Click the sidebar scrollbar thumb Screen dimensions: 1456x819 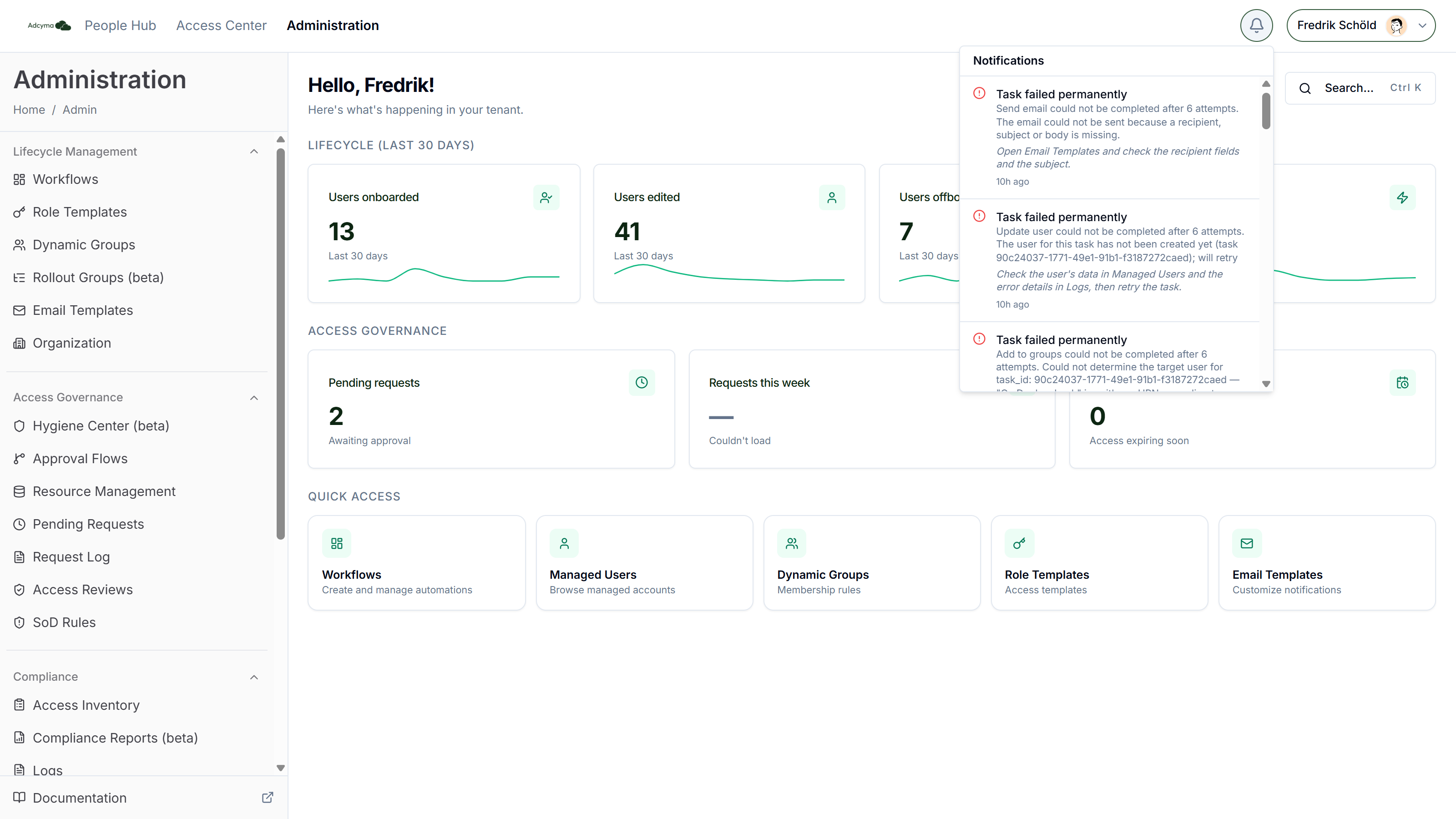280,344
